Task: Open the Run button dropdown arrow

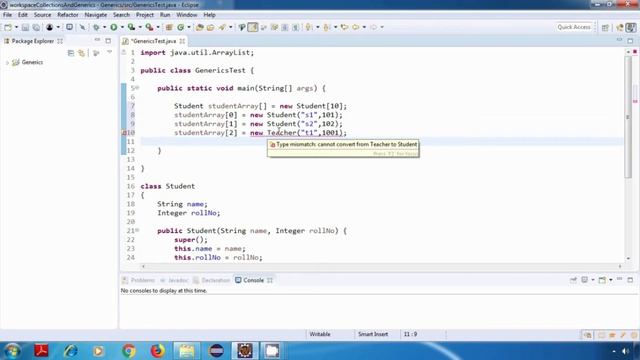Action: (122, 27)
